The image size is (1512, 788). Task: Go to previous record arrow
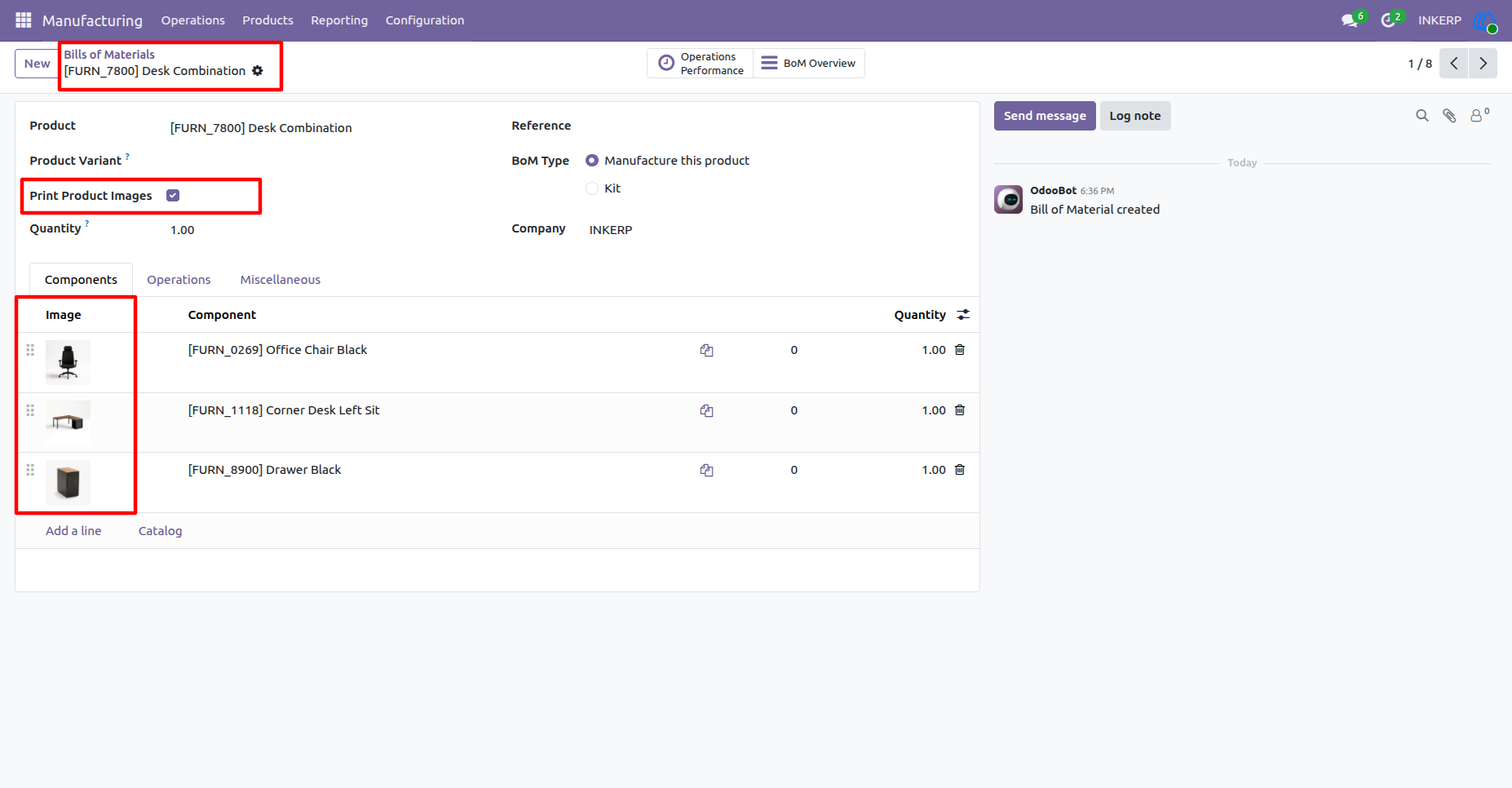pos(1454,64)
